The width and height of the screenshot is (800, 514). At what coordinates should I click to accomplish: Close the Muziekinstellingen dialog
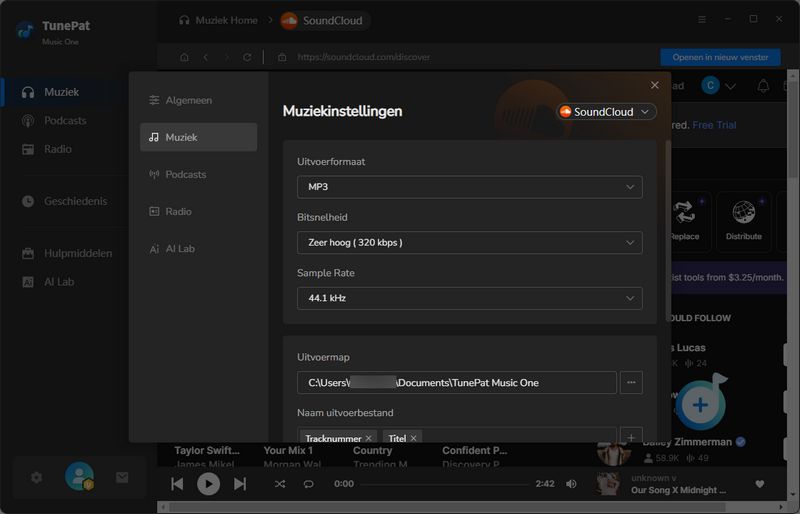pyautogui.click(x=655, y=85)
